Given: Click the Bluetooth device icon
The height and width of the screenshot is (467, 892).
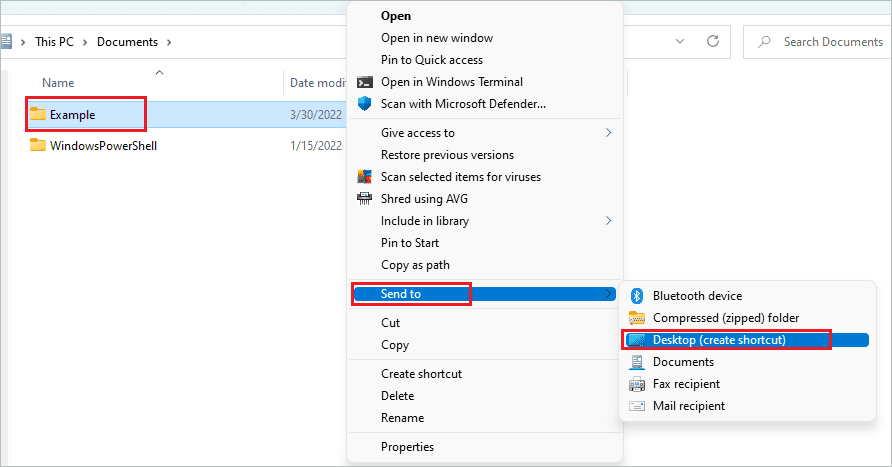Looking at the screenshot, I should click(637, 296).
